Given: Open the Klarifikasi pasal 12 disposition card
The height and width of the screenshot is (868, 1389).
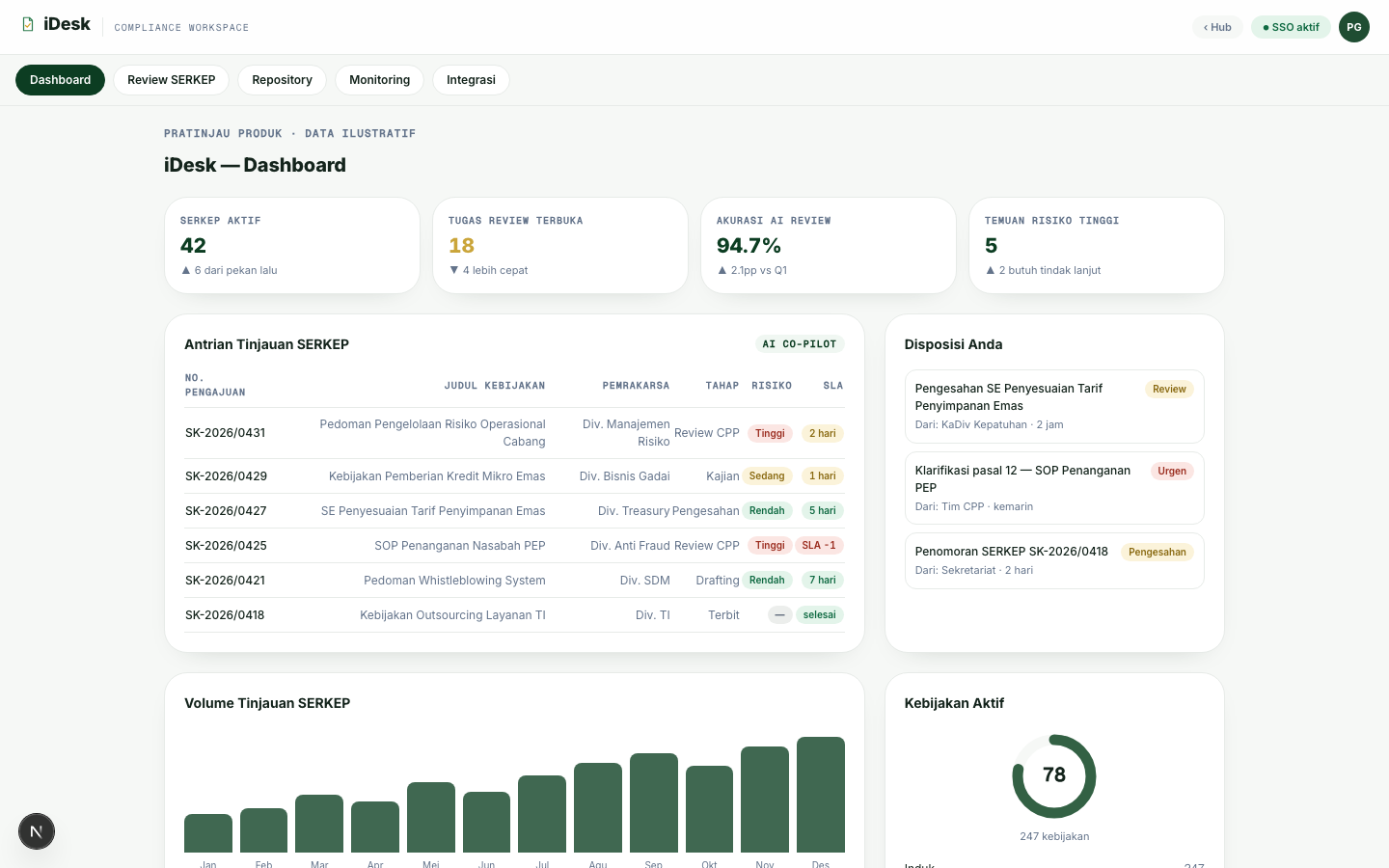Looking at the screenshot, I should pos(1054,488).
